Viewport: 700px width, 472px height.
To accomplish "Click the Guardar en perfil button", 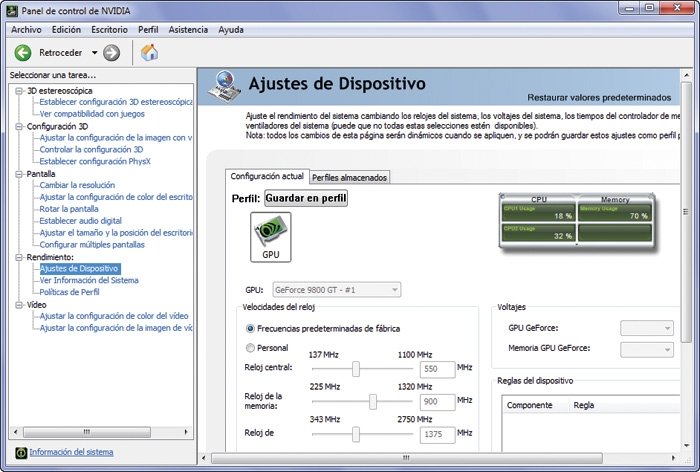I will tap(306, 198).
